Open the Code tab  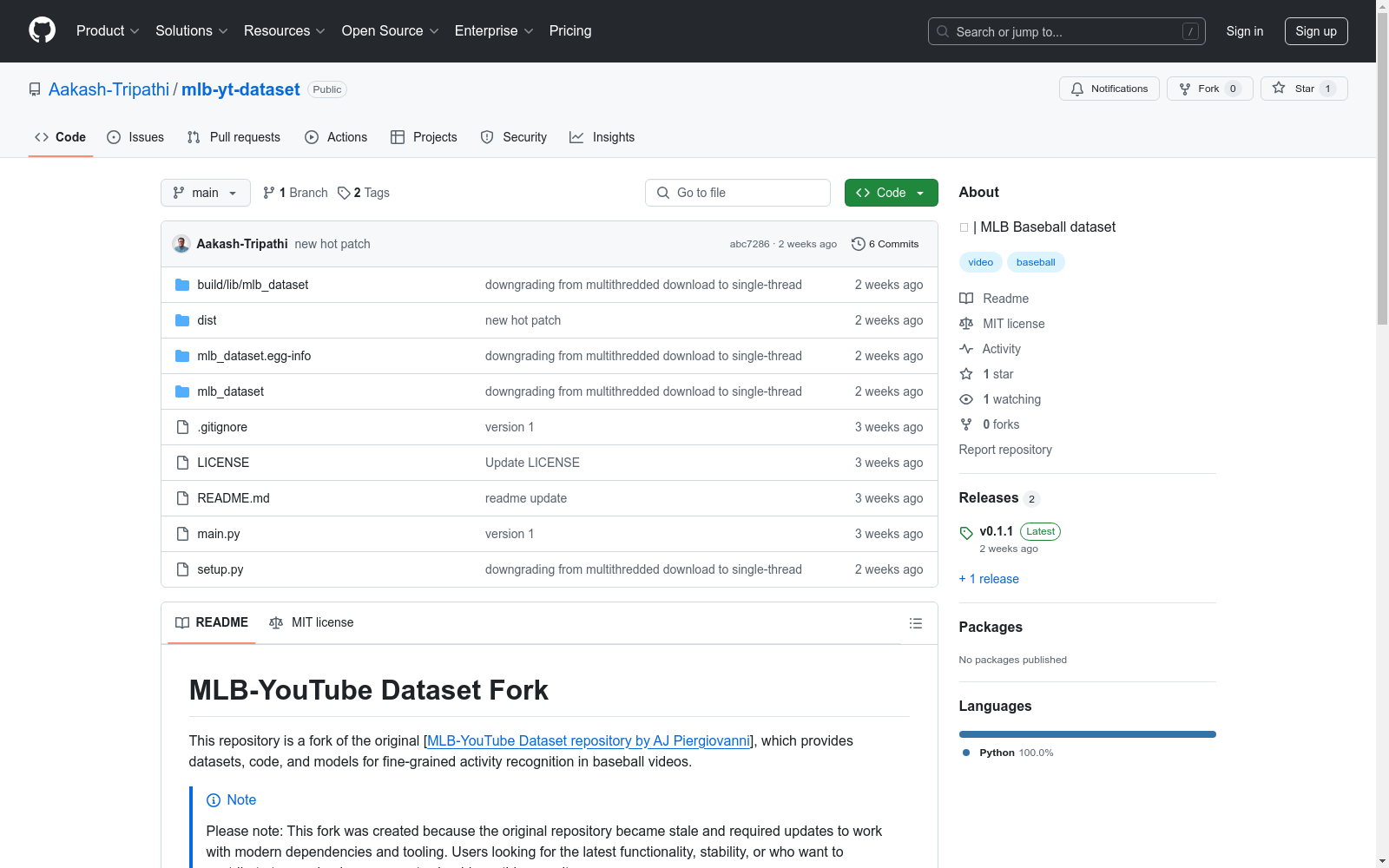tap(61, 137)
